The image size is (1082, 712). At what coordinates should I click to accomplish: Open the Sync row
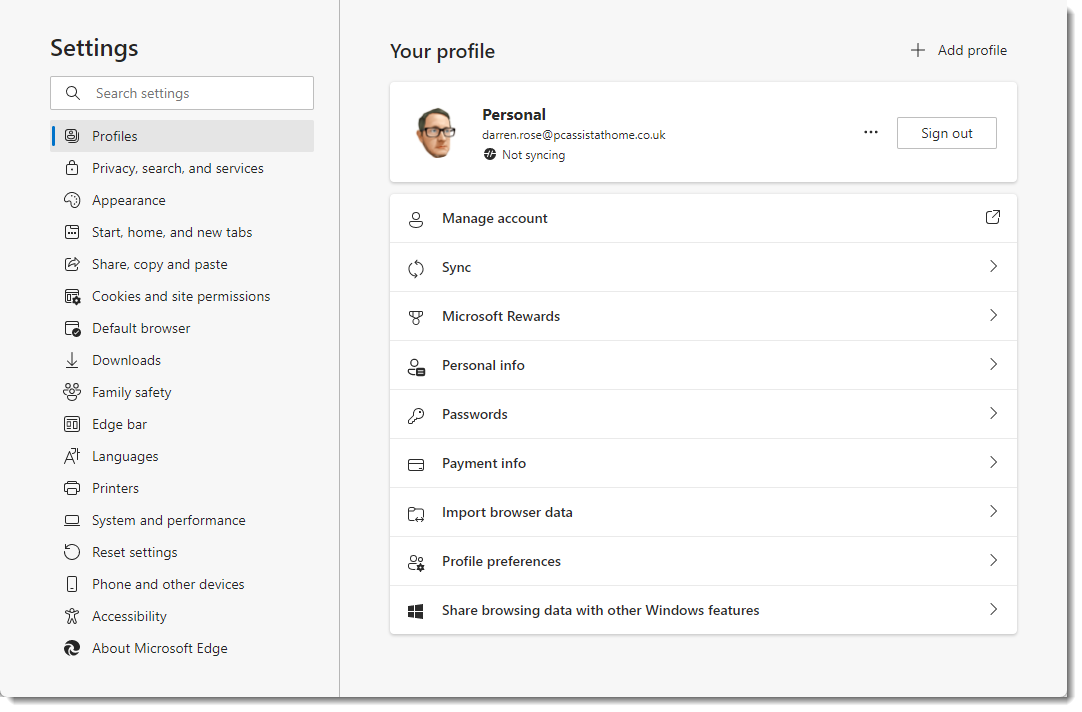point(703,267)
